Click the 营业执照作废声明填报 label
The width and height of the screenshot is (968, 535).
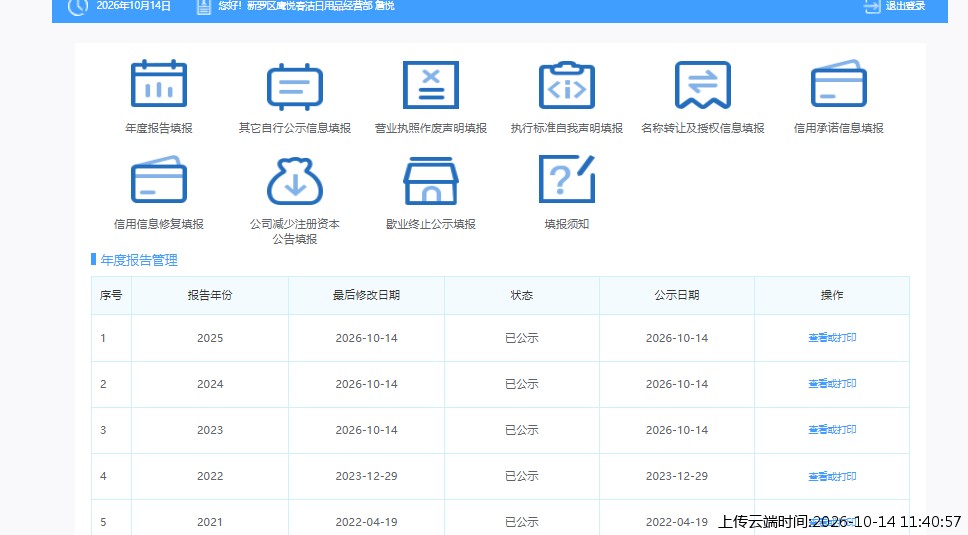(x=430, y=128)
